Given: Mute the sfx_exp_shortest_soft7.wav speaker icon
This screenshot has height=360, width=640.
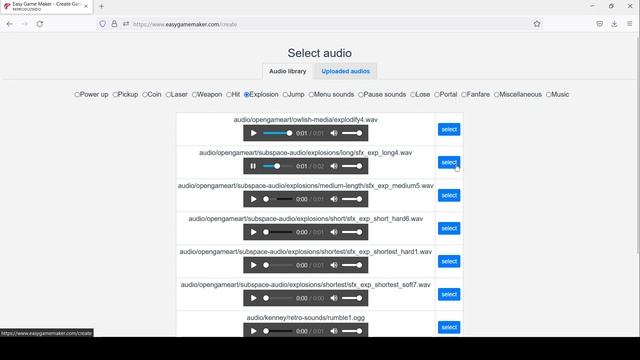Looking at the screenshot, I should point(334,298).
